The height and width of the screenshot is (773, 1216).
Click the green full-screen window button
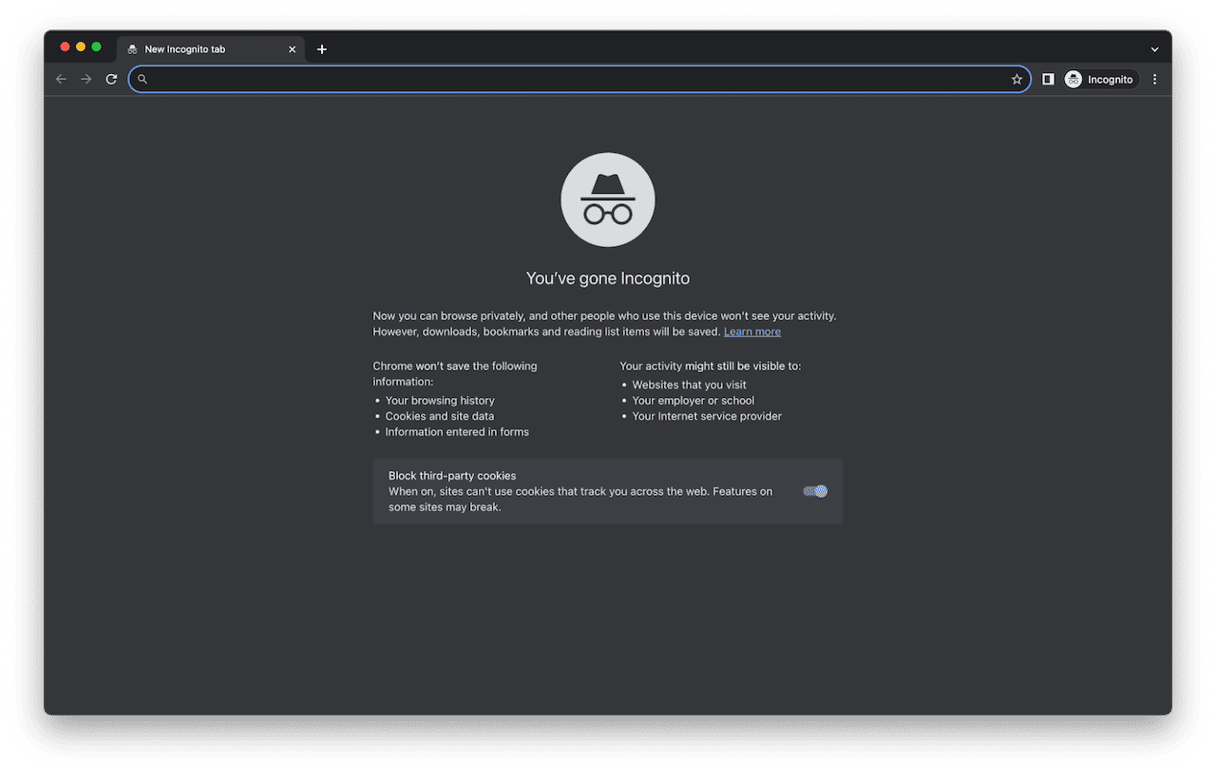pos(97,47)
